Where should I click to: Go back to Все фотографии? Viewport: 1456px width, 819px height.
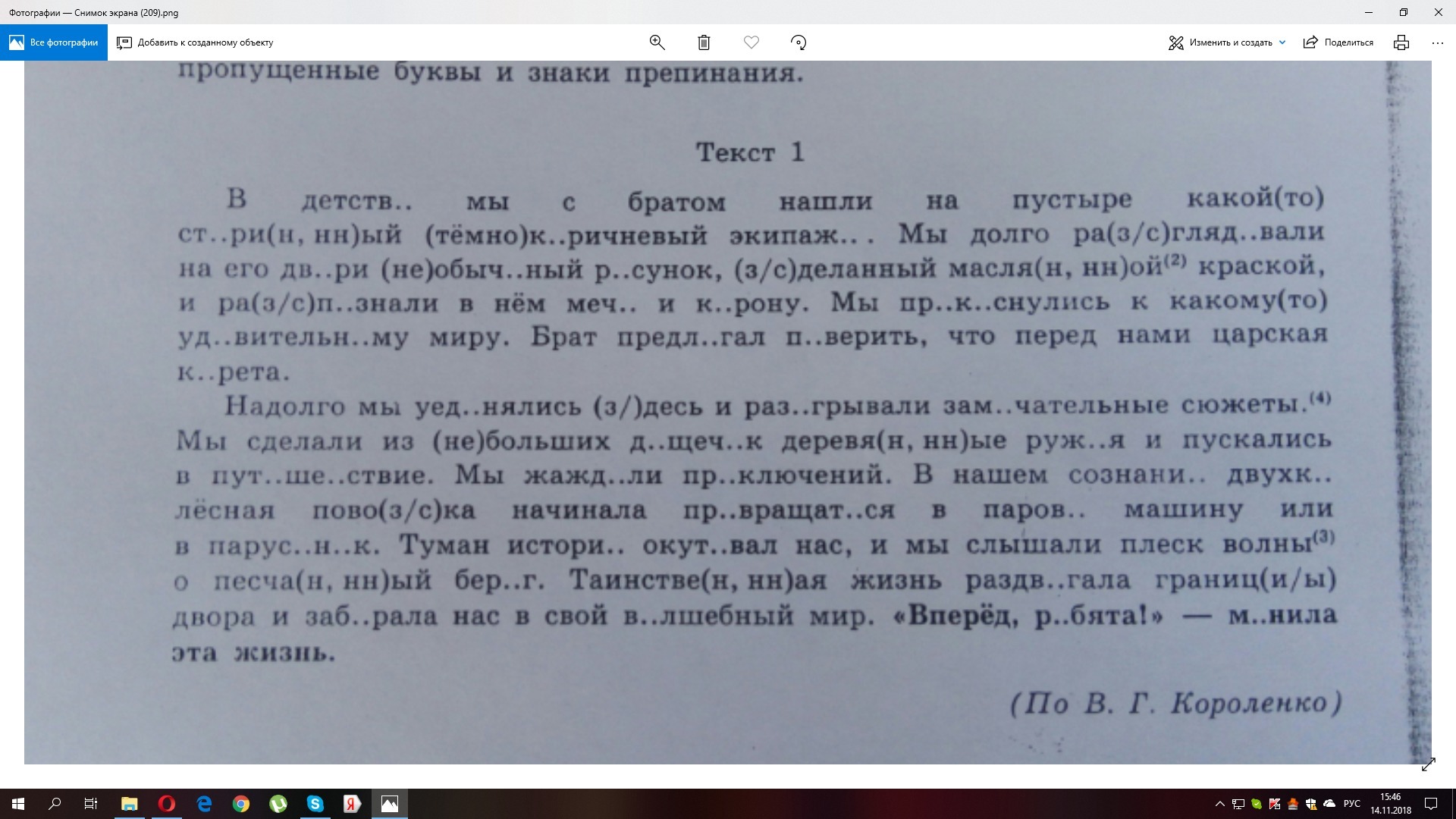pos(54,42)
